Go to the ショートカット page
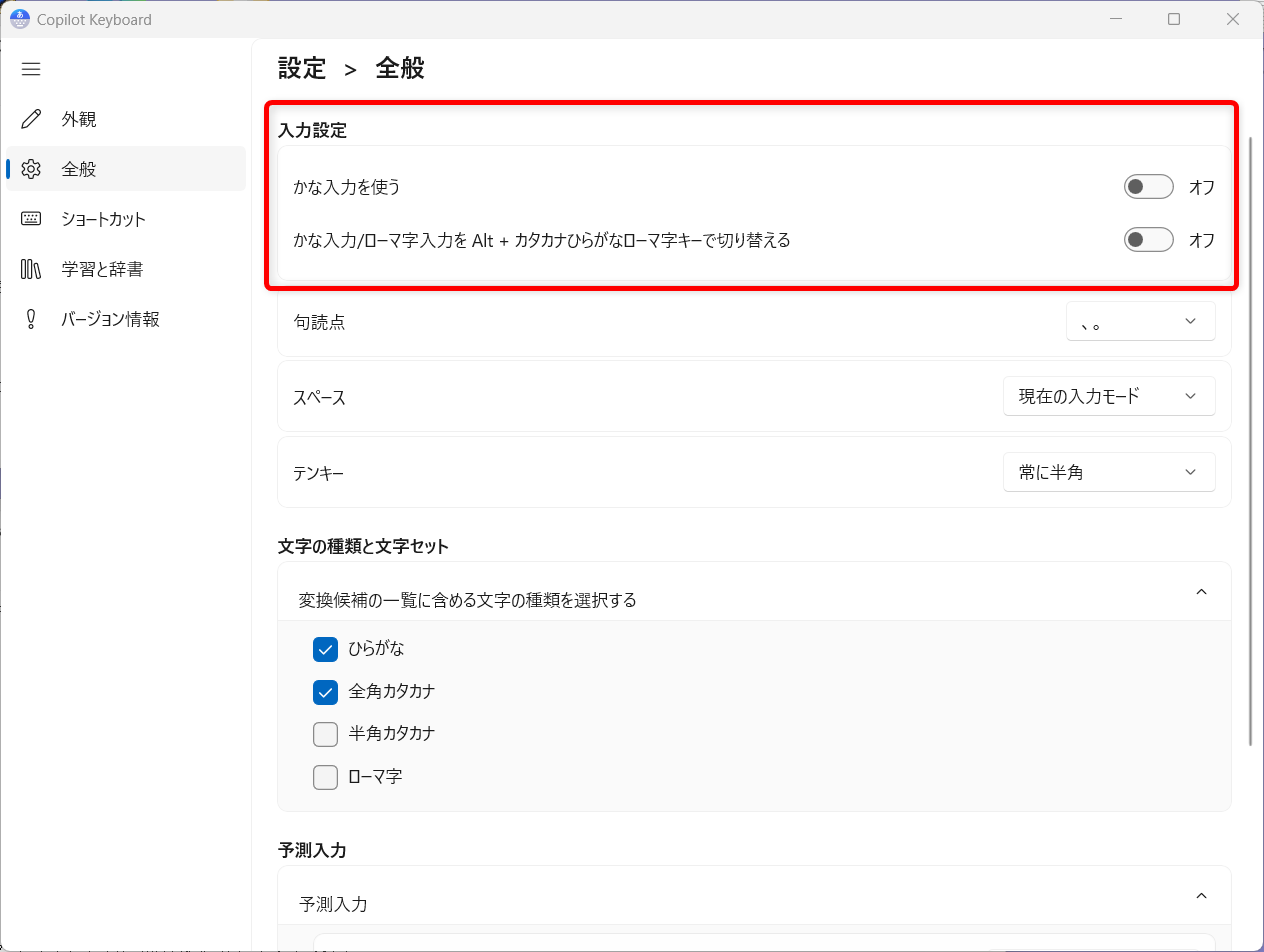1264x952 pixels. pyautogui.click(x=126, y=219)
